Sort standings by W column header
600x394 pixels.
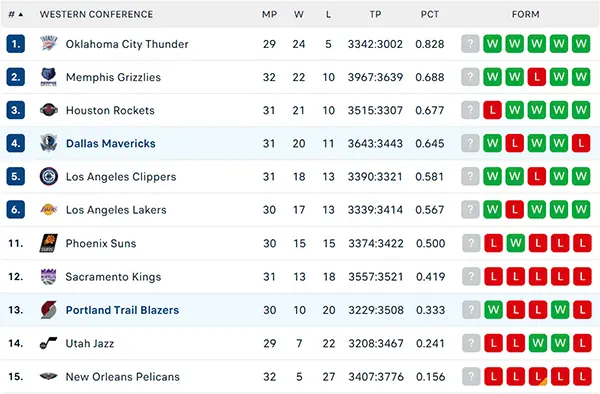tap(299, 15)
